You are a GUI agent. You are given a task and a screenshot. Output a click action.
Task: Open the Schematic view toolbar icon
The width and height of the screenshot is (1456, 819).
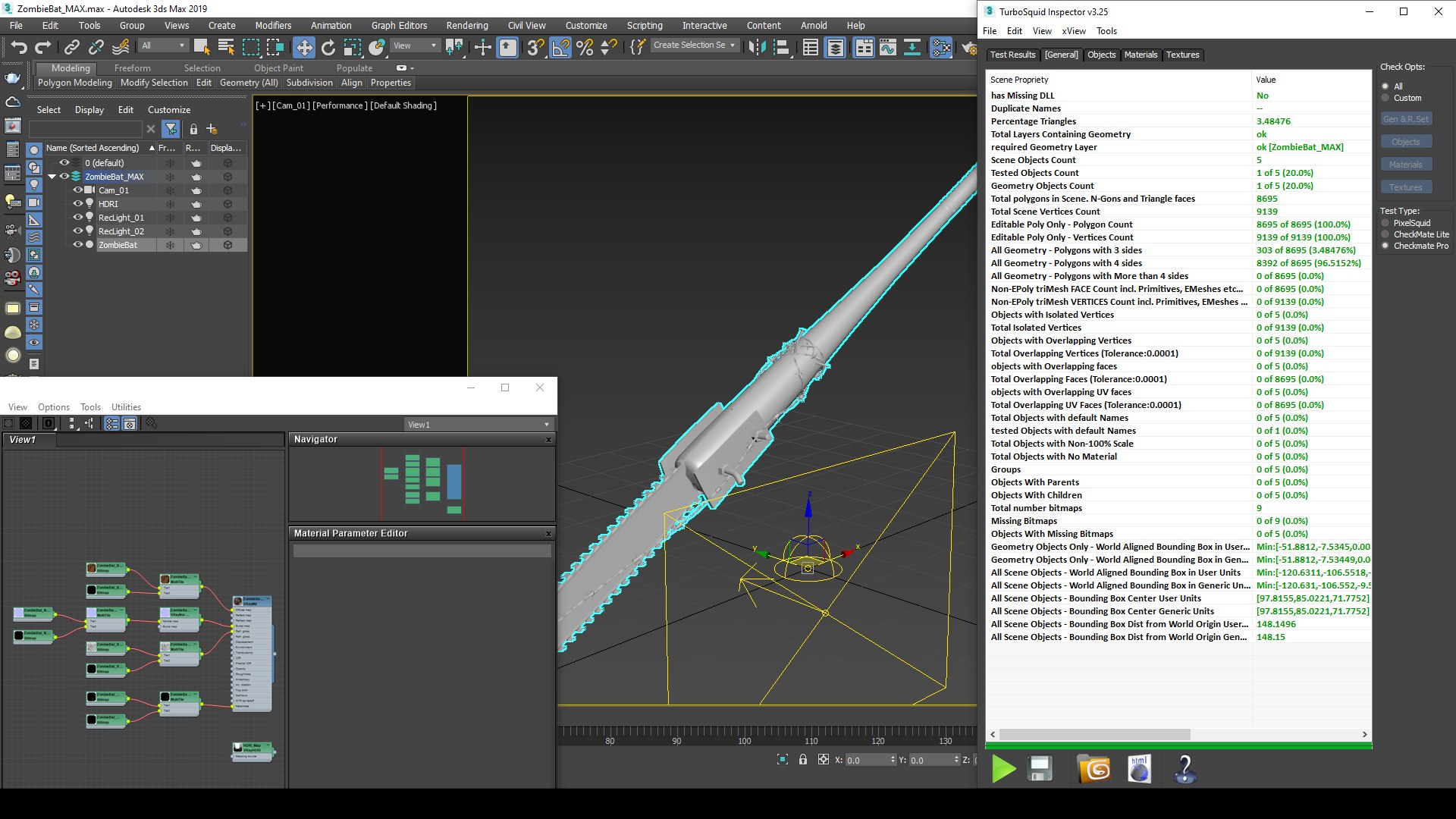912,47
